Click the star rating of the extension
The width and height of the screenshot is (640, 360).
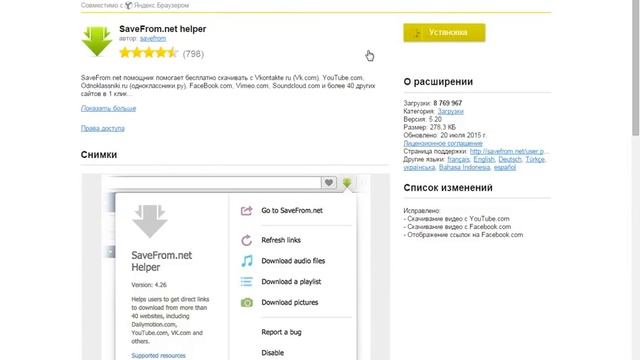point(149,53)
